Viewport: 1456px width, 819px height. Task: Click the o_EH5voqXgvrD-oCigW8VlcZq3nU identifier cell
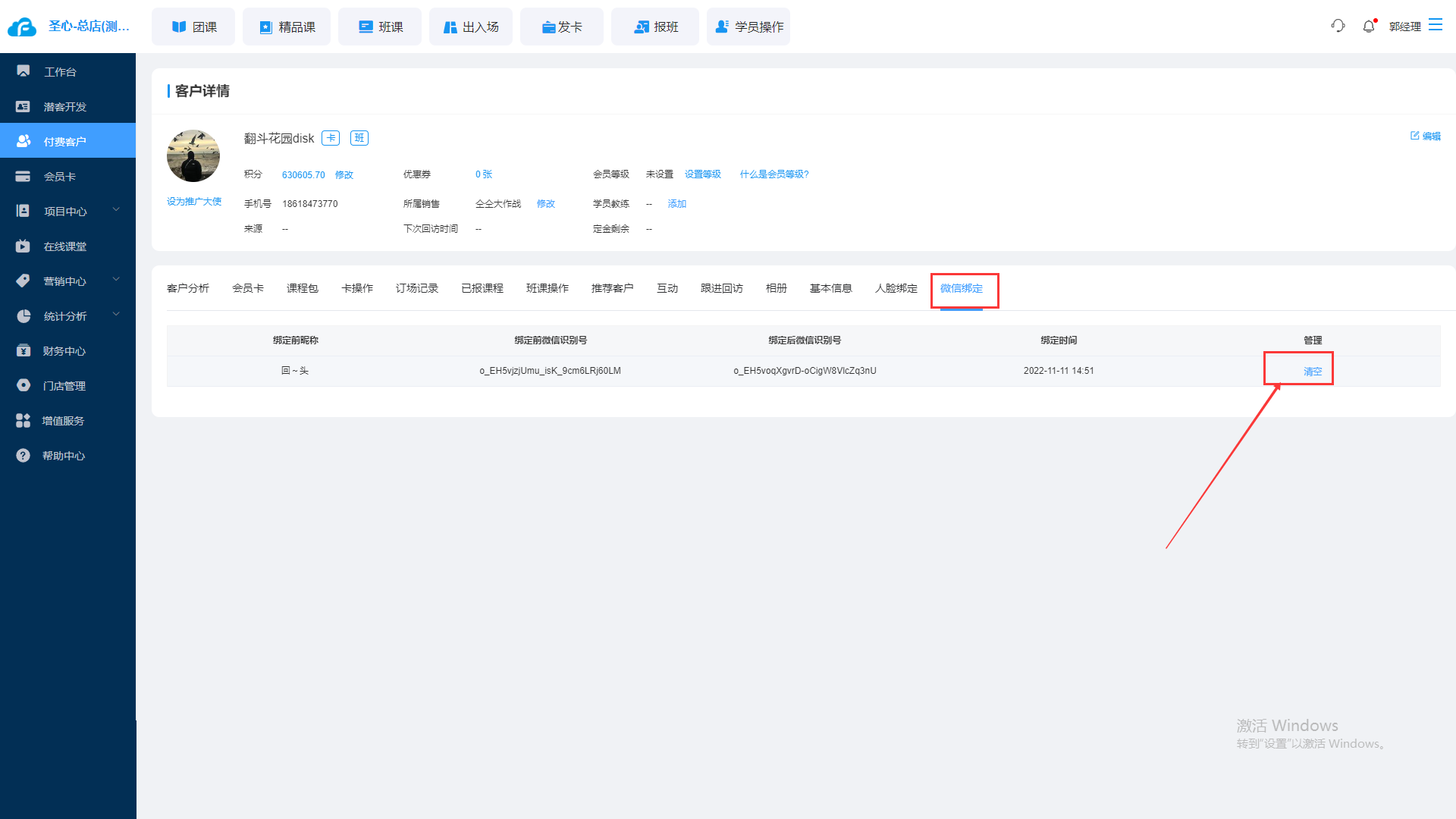(x=805, y=371)
